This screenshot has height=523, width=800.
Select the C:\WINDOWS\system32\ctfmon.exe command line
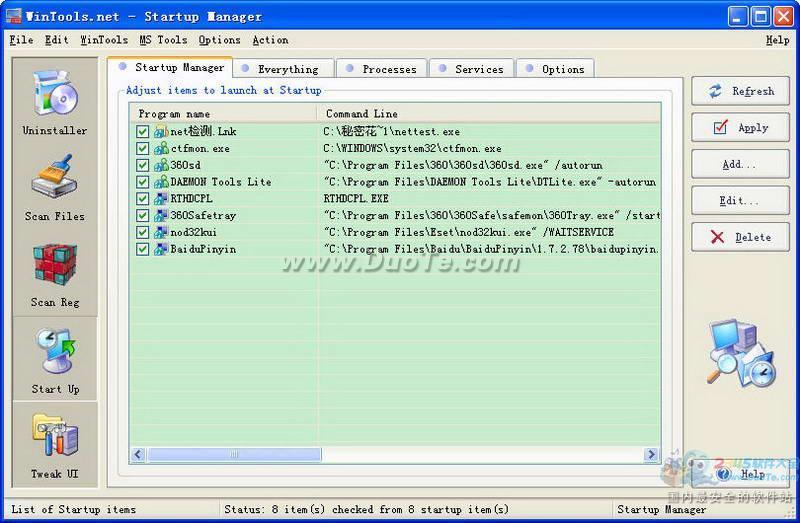pos(412,148)
